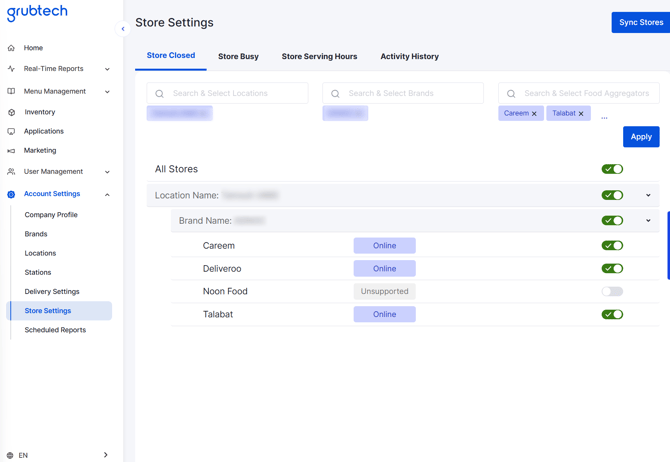Click the Marketing megaphone icon

tap(11, 151)
